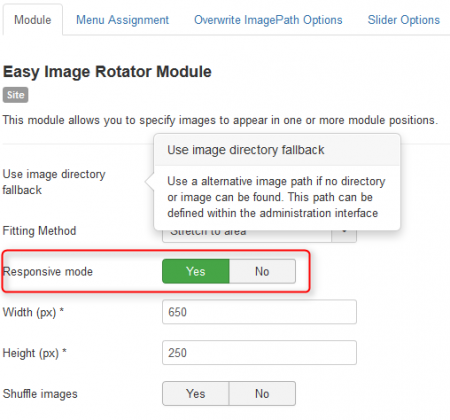The height and width of the screenshot is (420, 450).
Task: Click the Responsive mode label
Action: point(48,272)
